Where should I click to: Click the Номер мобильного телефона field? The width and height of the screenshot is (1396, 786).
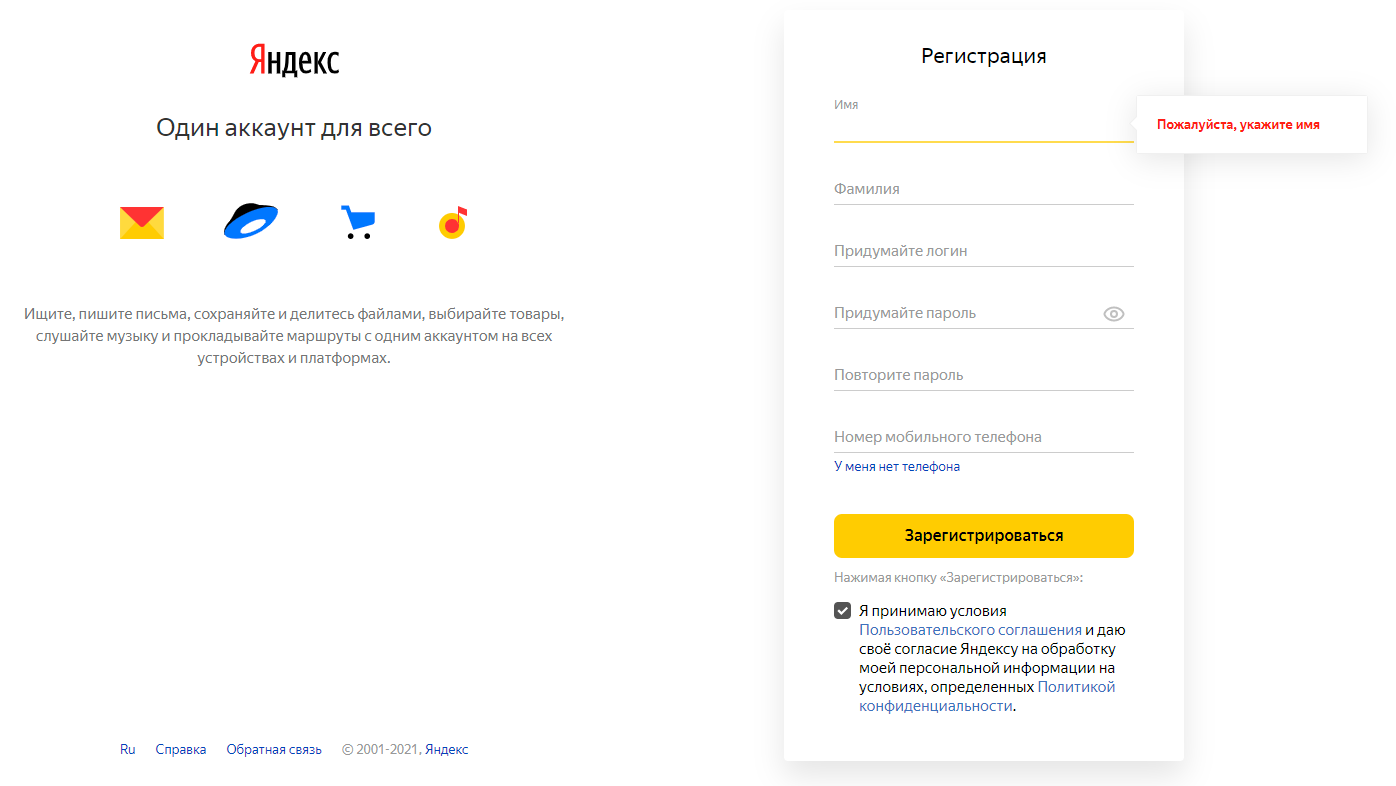[x=984, y=437]
